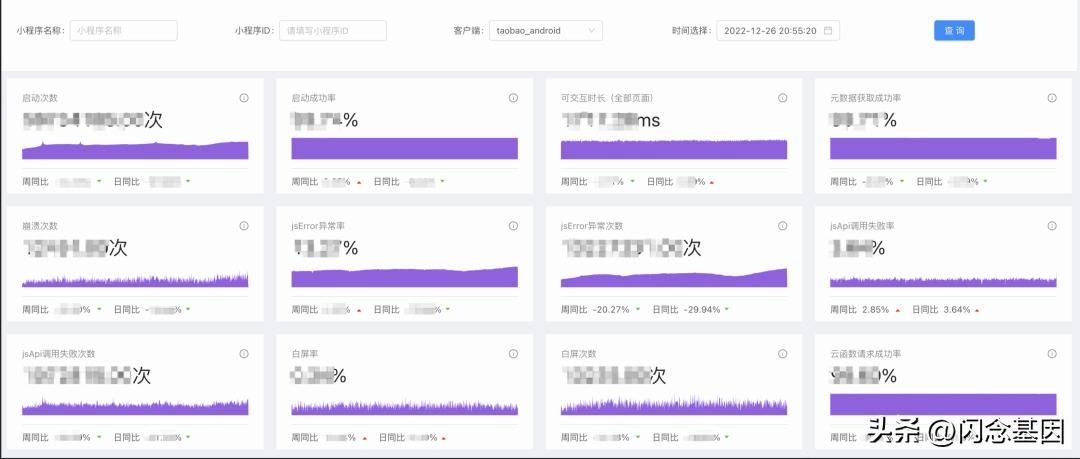Click the 可交互时长 trend chart
Image resolution: width=1080 pixels, height=459 pixels.
[x=674, y=150]
